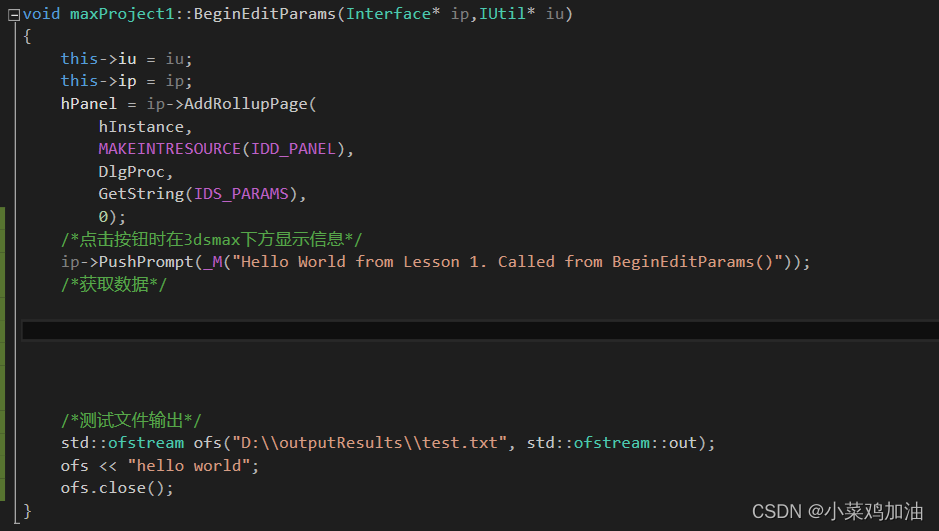Click the 3dsmax comment line
This screenshot has height=531, width=939.
211,239
